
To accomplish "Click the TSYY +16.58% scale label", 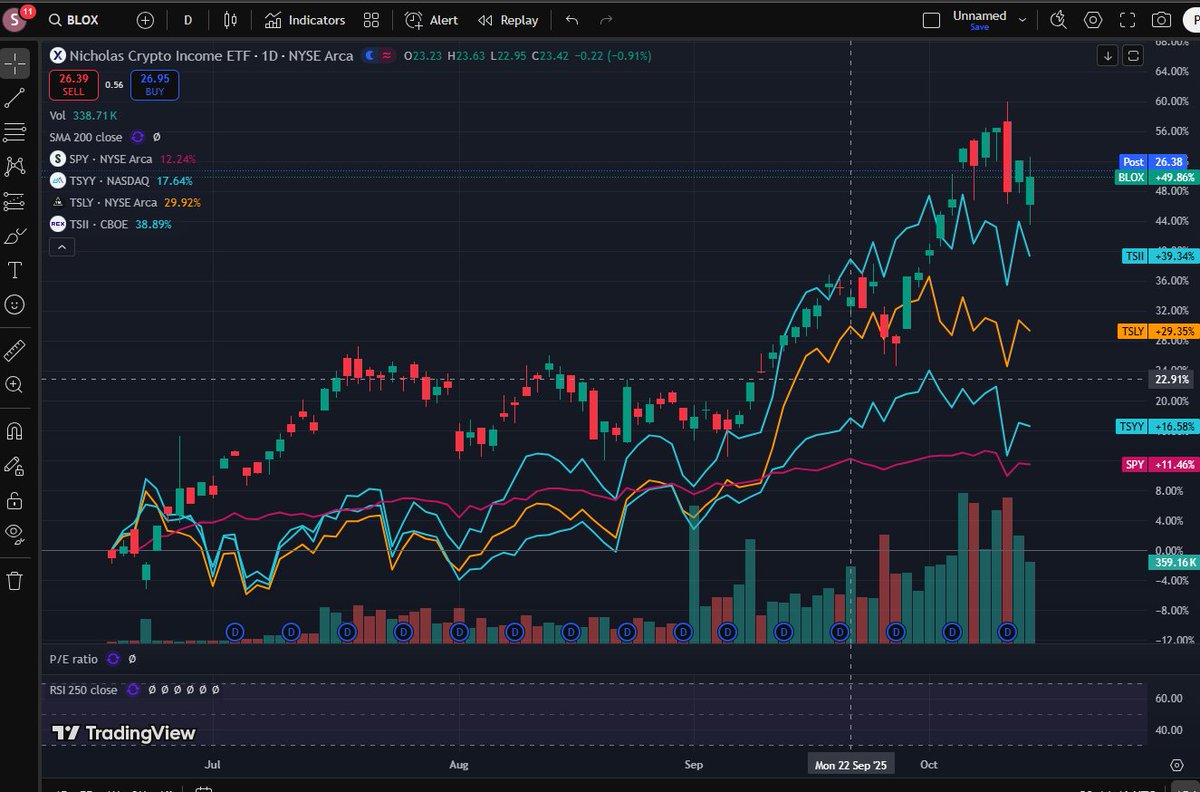I will (1157, 427).
